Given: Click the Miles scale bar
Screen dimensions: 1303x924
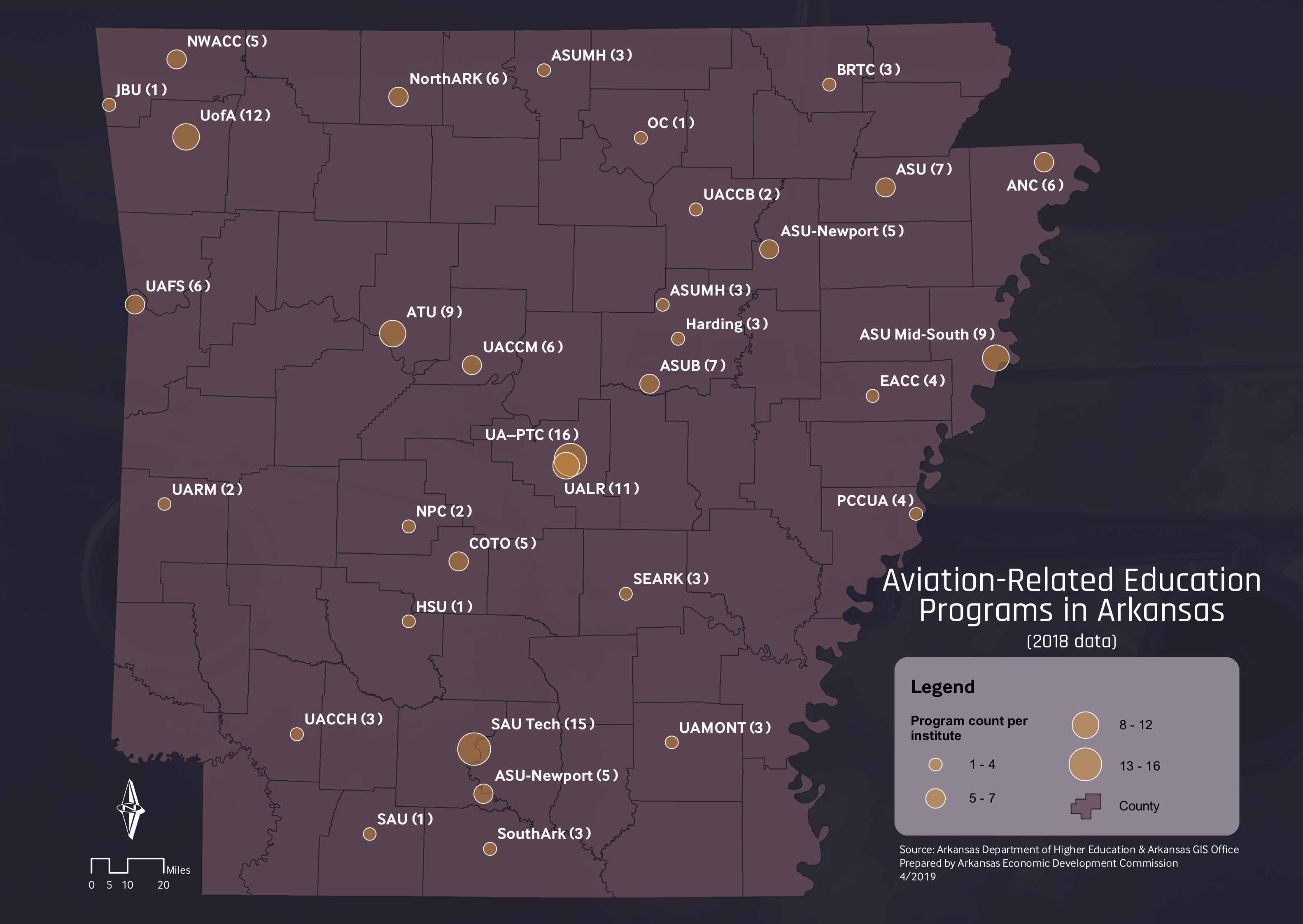Looking at the screenshot, I should 128,865.
